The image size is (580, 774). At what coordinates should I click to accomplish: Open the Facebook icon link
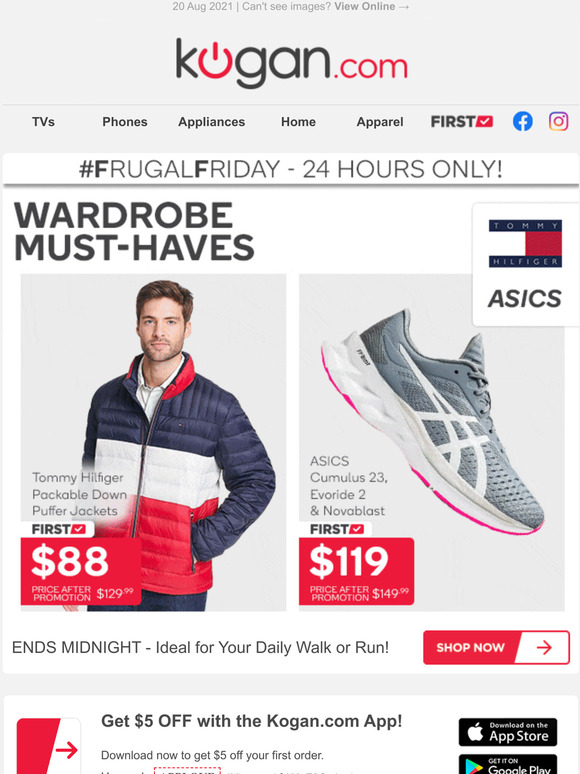coord(522,121)
